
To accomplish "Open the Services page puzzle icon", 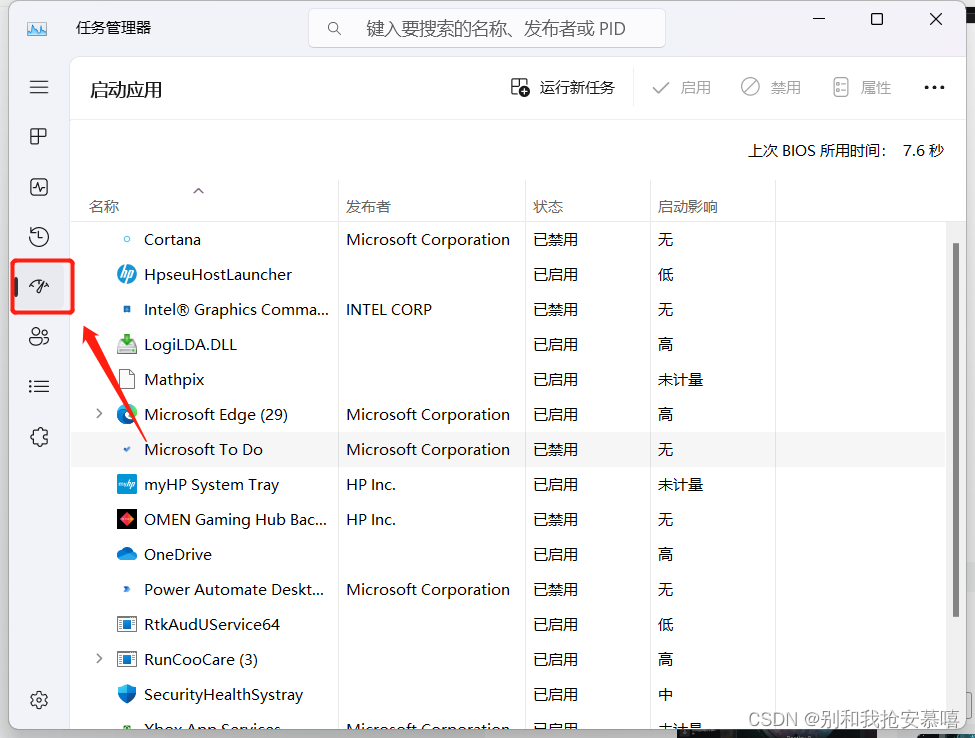I will coord(39,437).
